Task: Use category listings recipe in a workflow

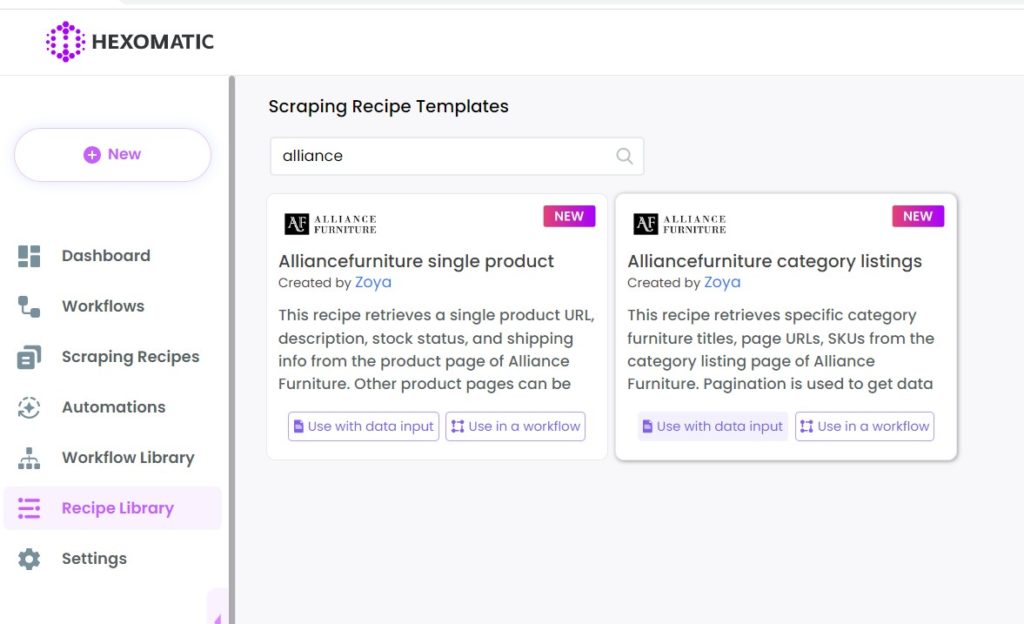Action: click(x=864, y=426)
